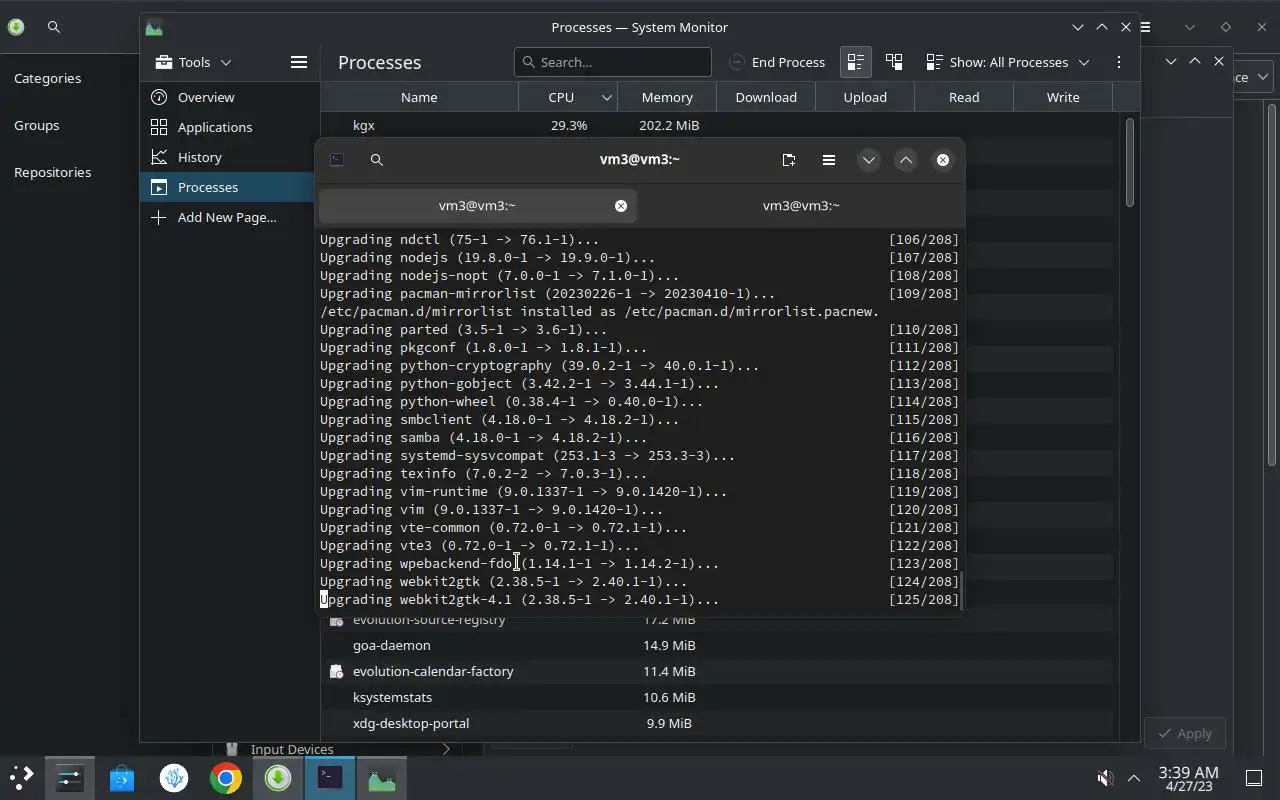Open a new terminal tab
The image size is (1280, 800).
789,160
